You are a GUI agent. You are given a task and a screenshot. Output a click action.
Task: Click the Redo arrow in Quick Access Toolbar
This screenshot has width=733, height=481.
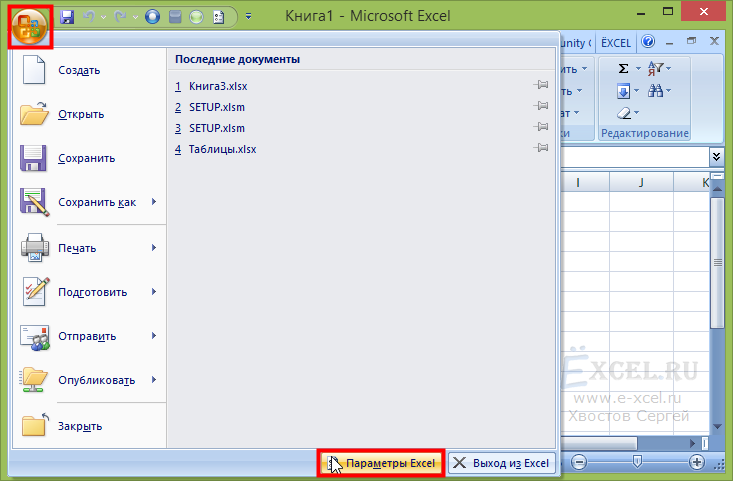pos(120,17)
